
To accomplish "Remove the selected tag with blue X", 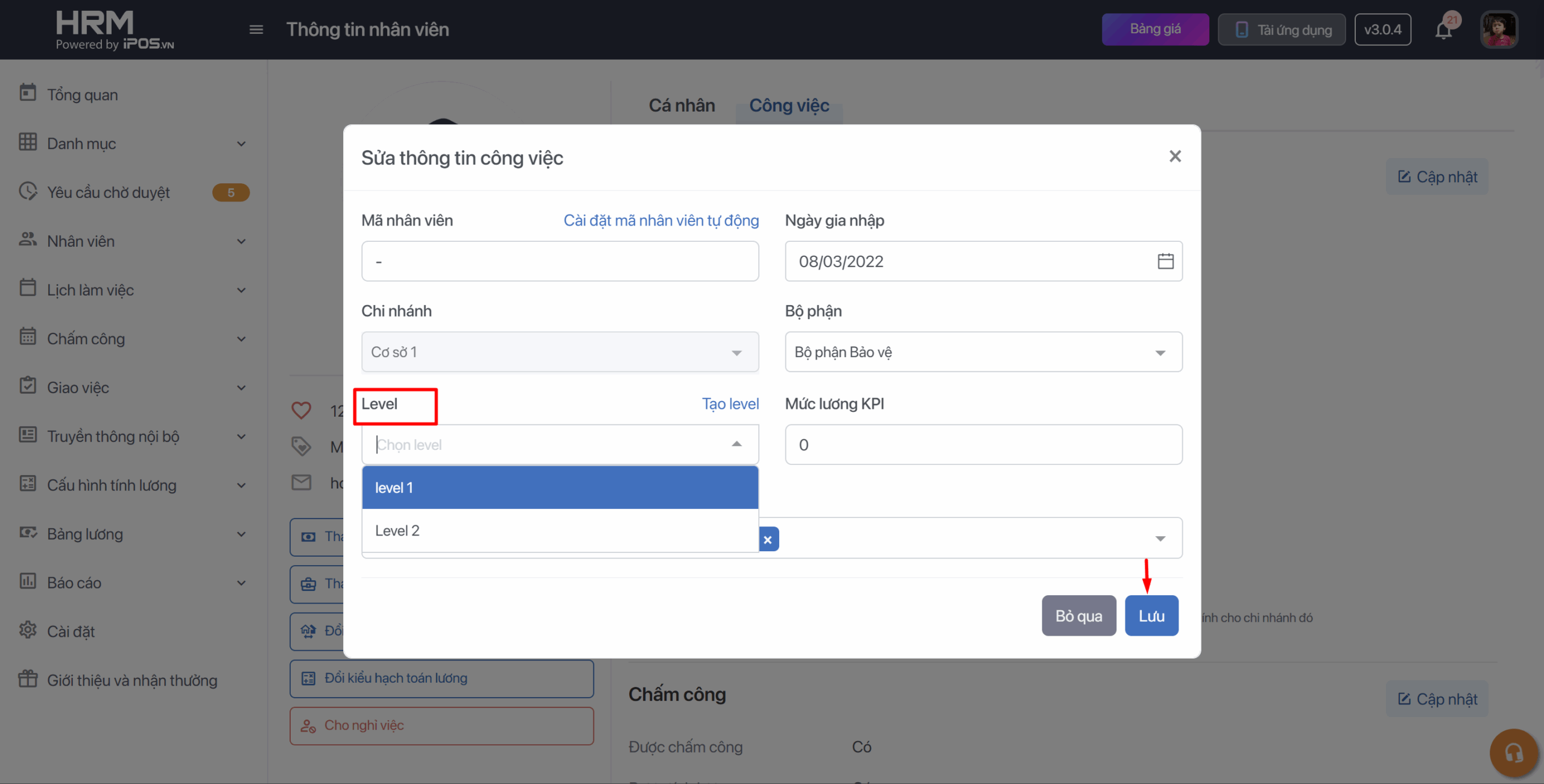I will [x=768, y=540].
